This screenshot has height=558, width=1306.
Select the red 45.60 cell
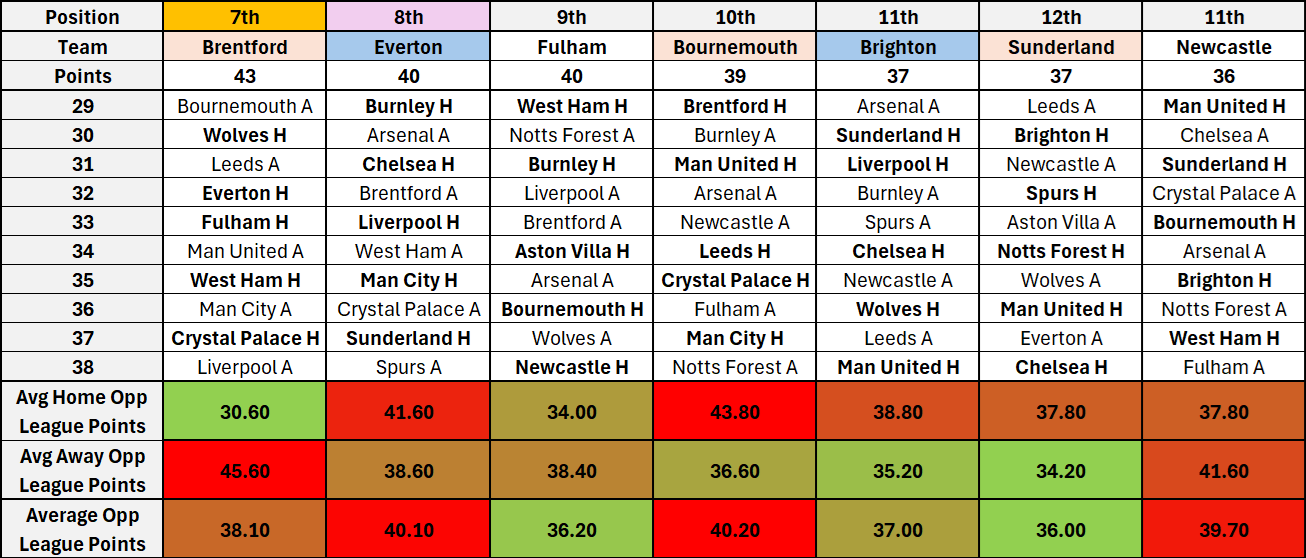[244, 470]
